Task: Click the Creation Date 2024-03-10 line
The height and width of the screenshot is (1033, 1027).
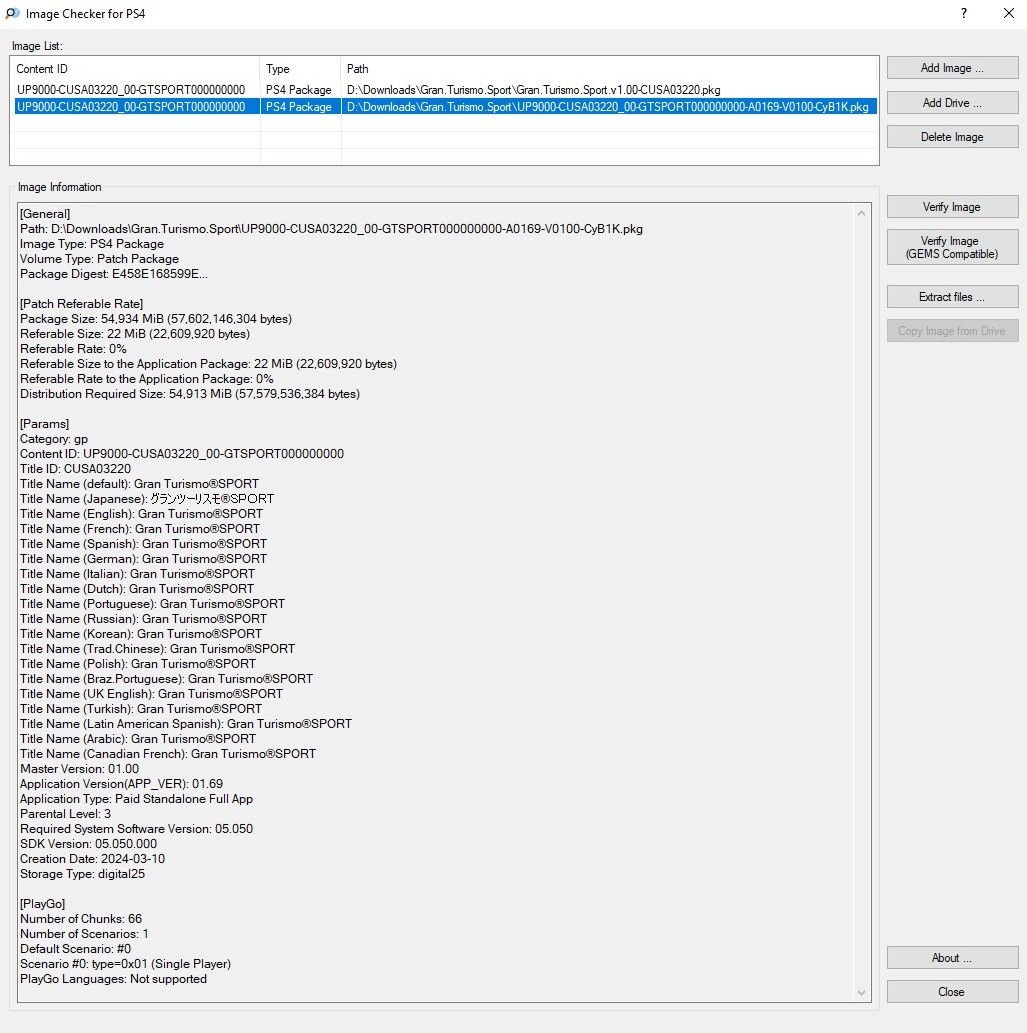Action: pyautogui.click(x=92, y=859)
